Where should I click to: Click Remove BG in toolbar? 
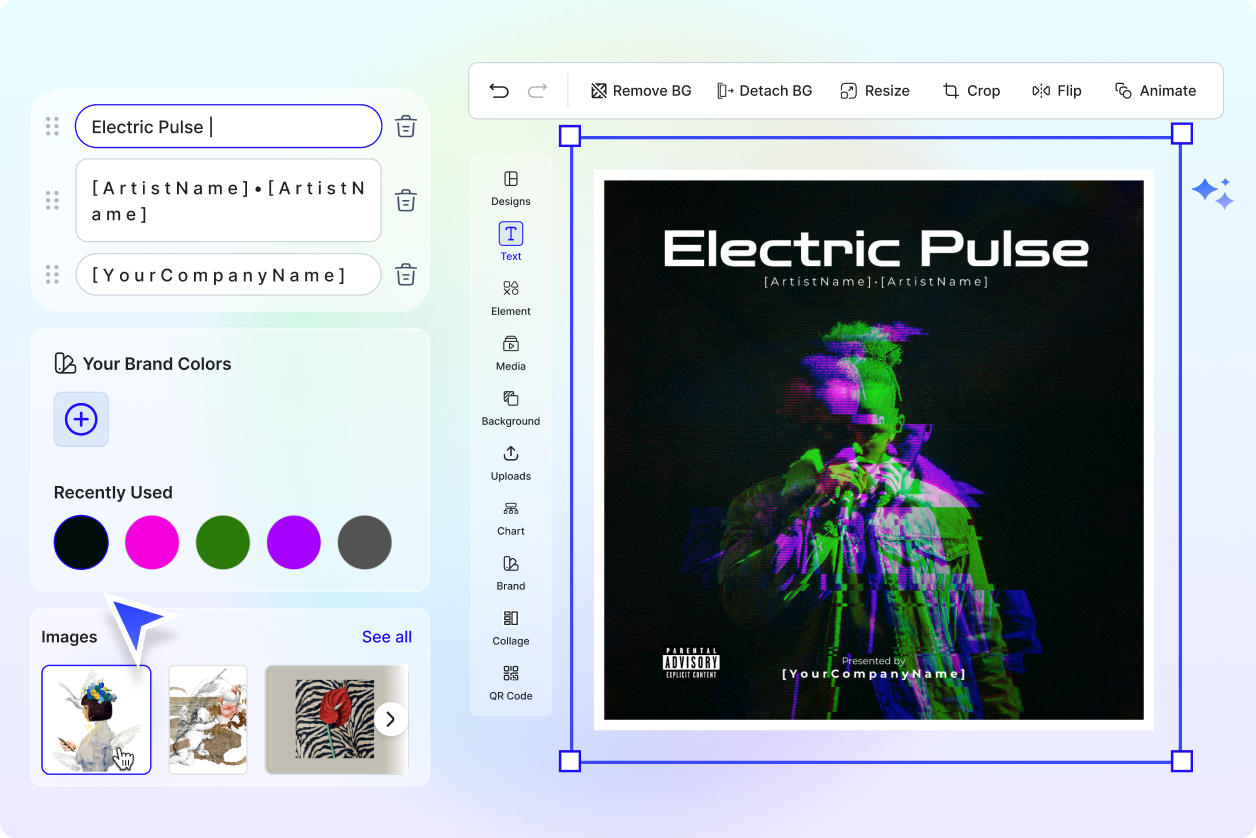(x=641, y=91)
